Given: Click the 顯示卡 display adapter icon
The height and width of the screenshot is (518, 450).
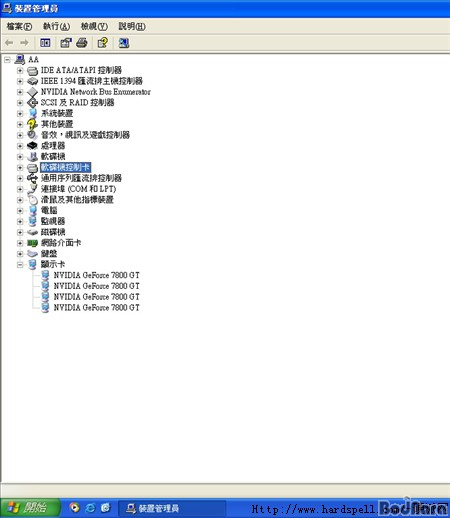Looking at the screenshot, I should (33, 265).
